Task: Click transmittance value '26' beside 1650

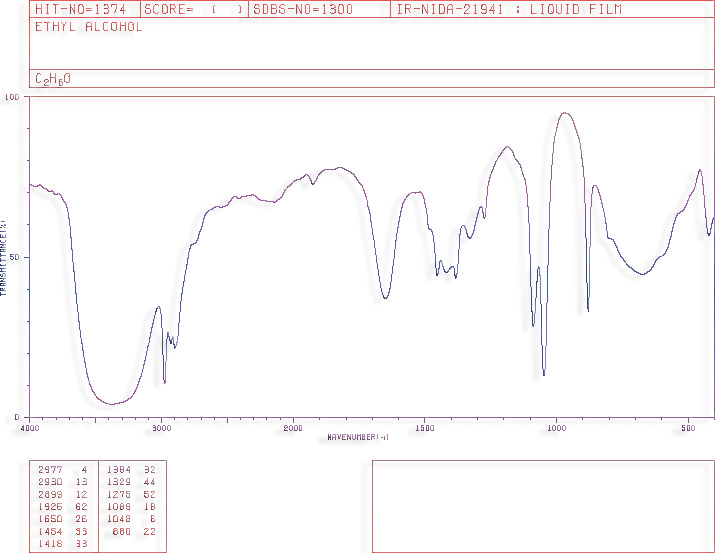Action: [82, 519]
